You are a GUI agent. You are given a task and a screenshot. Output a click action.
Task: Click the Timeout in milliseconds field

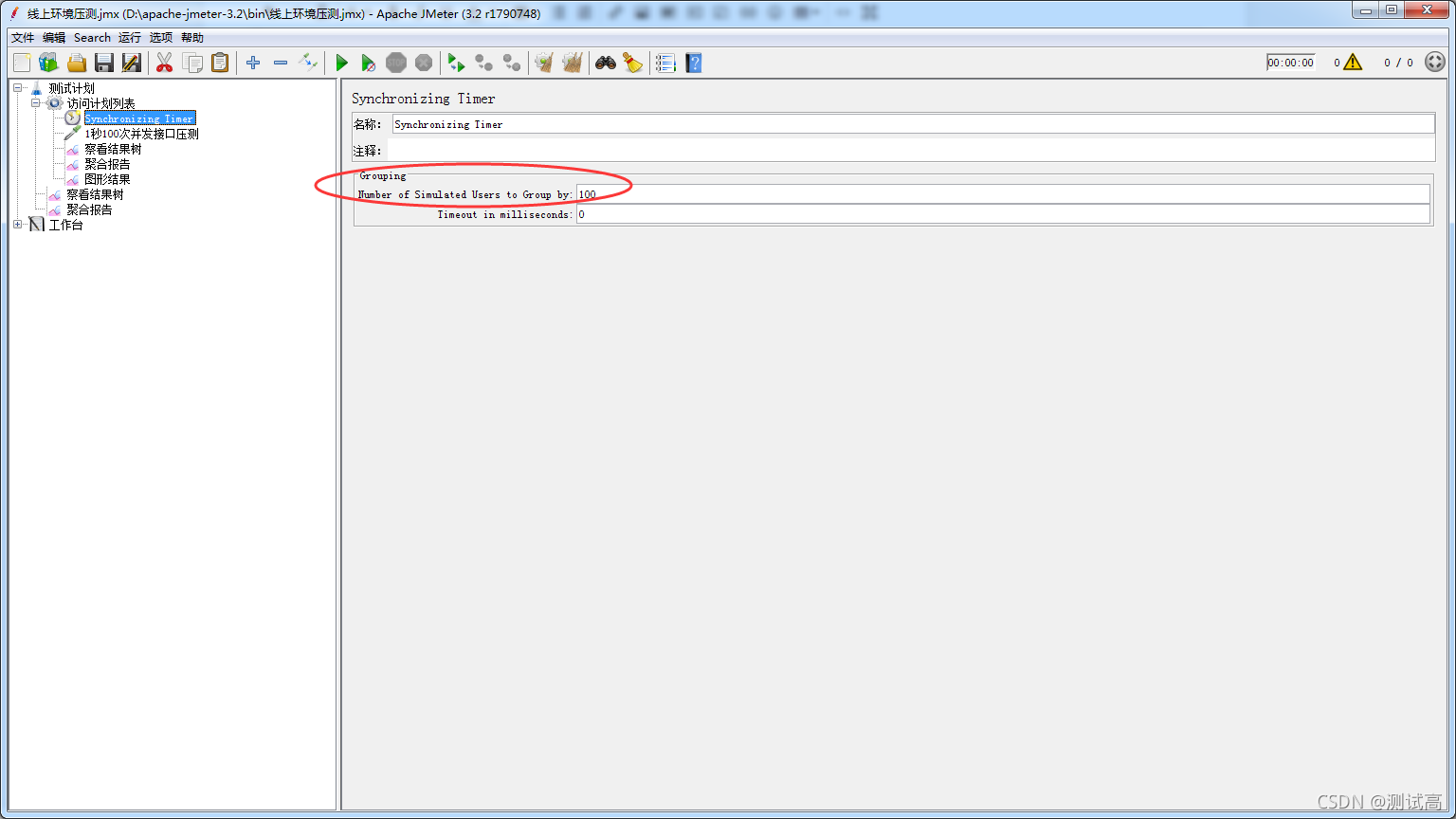tap(1003, 214)
